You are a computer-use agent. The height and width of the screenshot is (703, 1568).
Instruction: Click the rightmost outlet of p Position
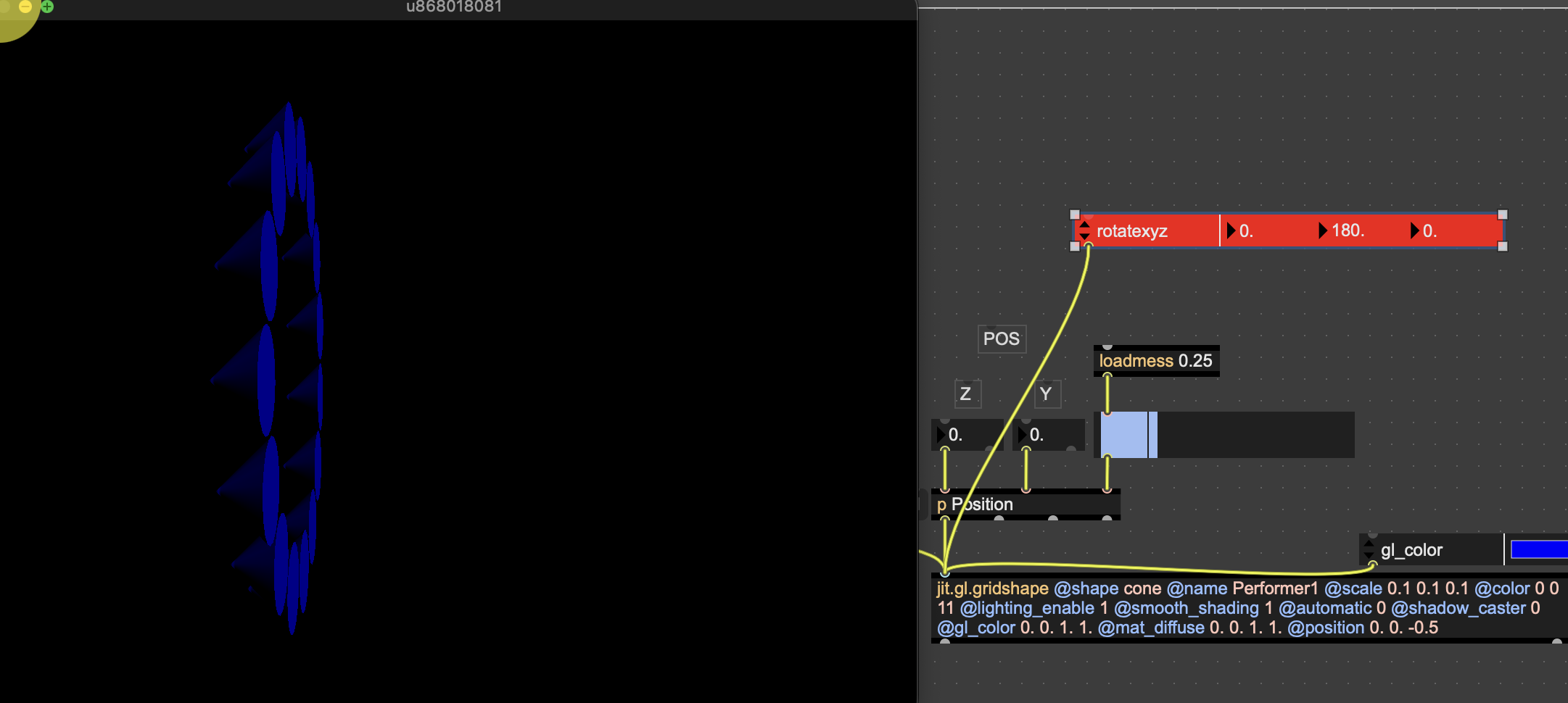coord(1107,518)
